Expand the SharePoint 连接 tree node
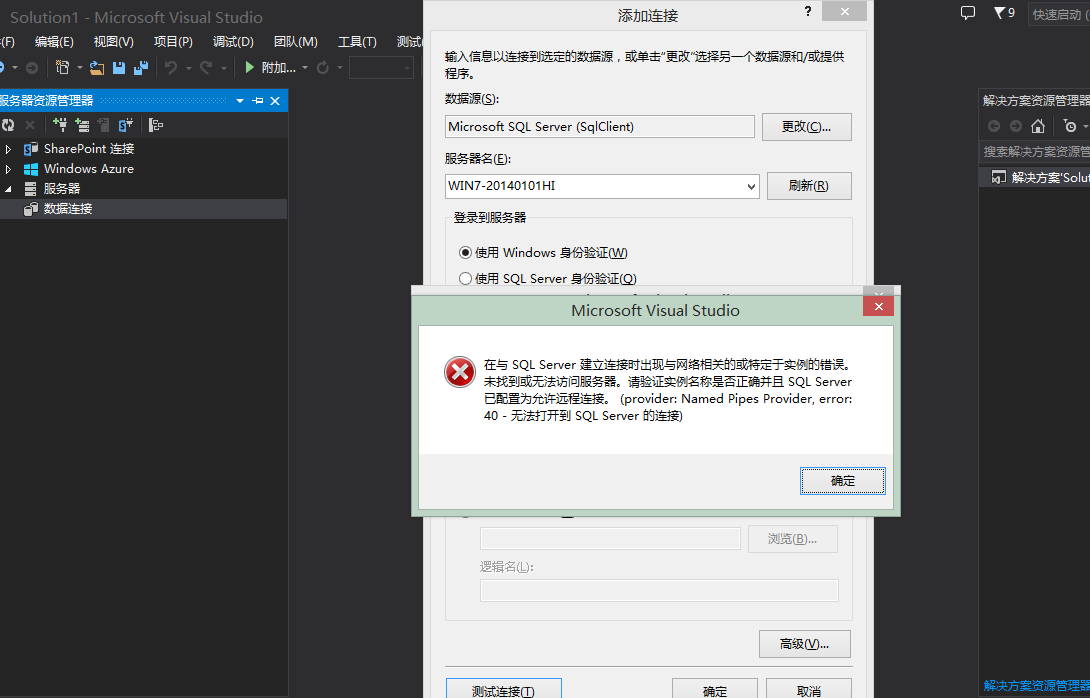The width and height of the screenshot is (1090, 698). click(x=8, y=149)
